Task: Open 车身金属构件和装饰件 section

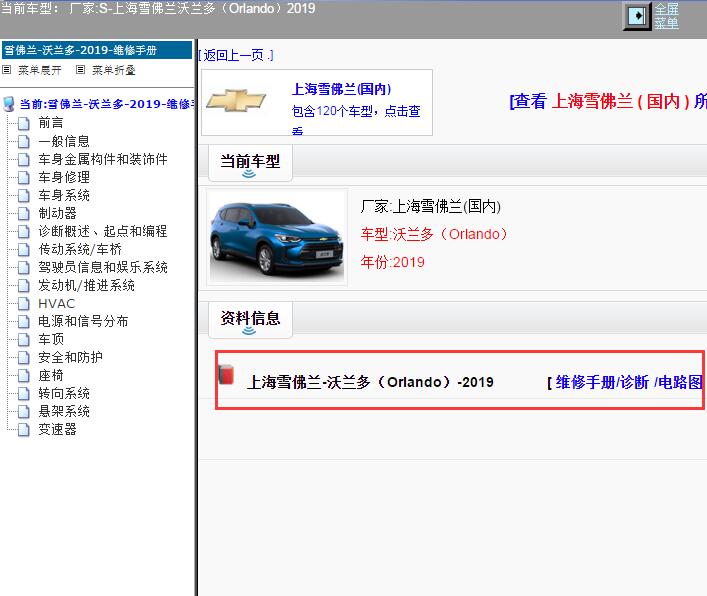Action: (103, 159)
